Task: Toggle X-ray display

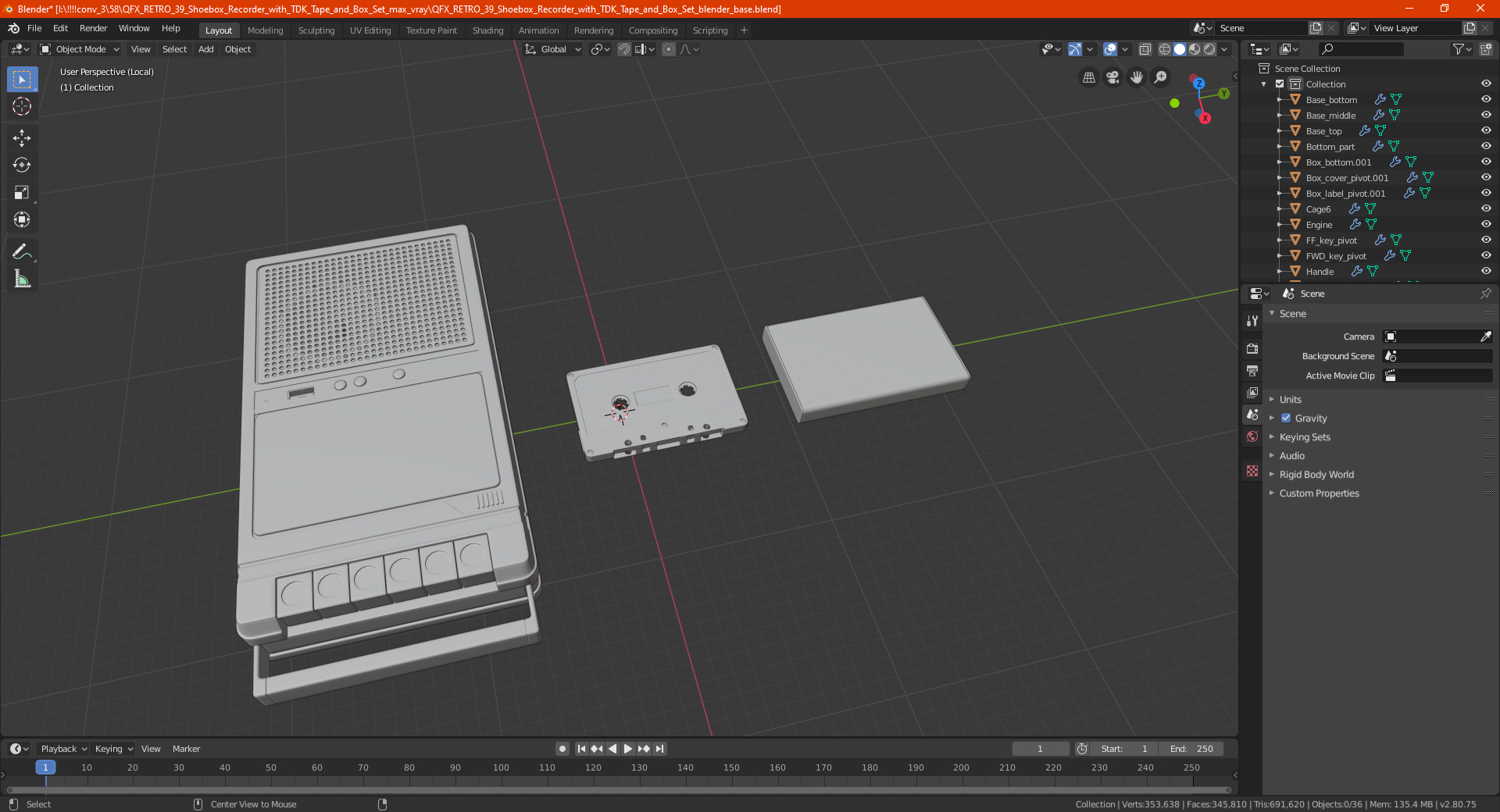Action: pos(1145,49)
